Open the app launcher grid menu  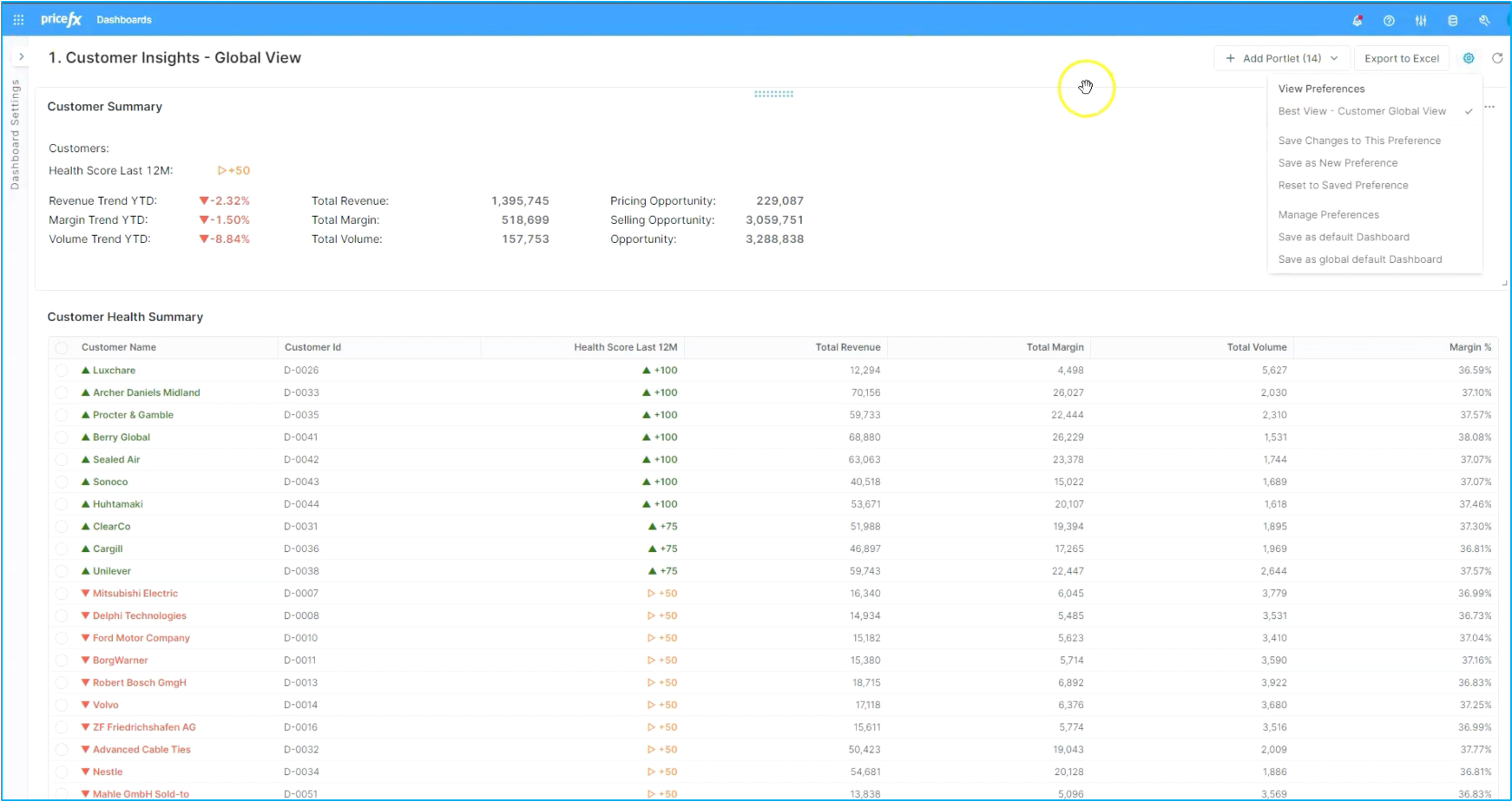pos(18,19)
